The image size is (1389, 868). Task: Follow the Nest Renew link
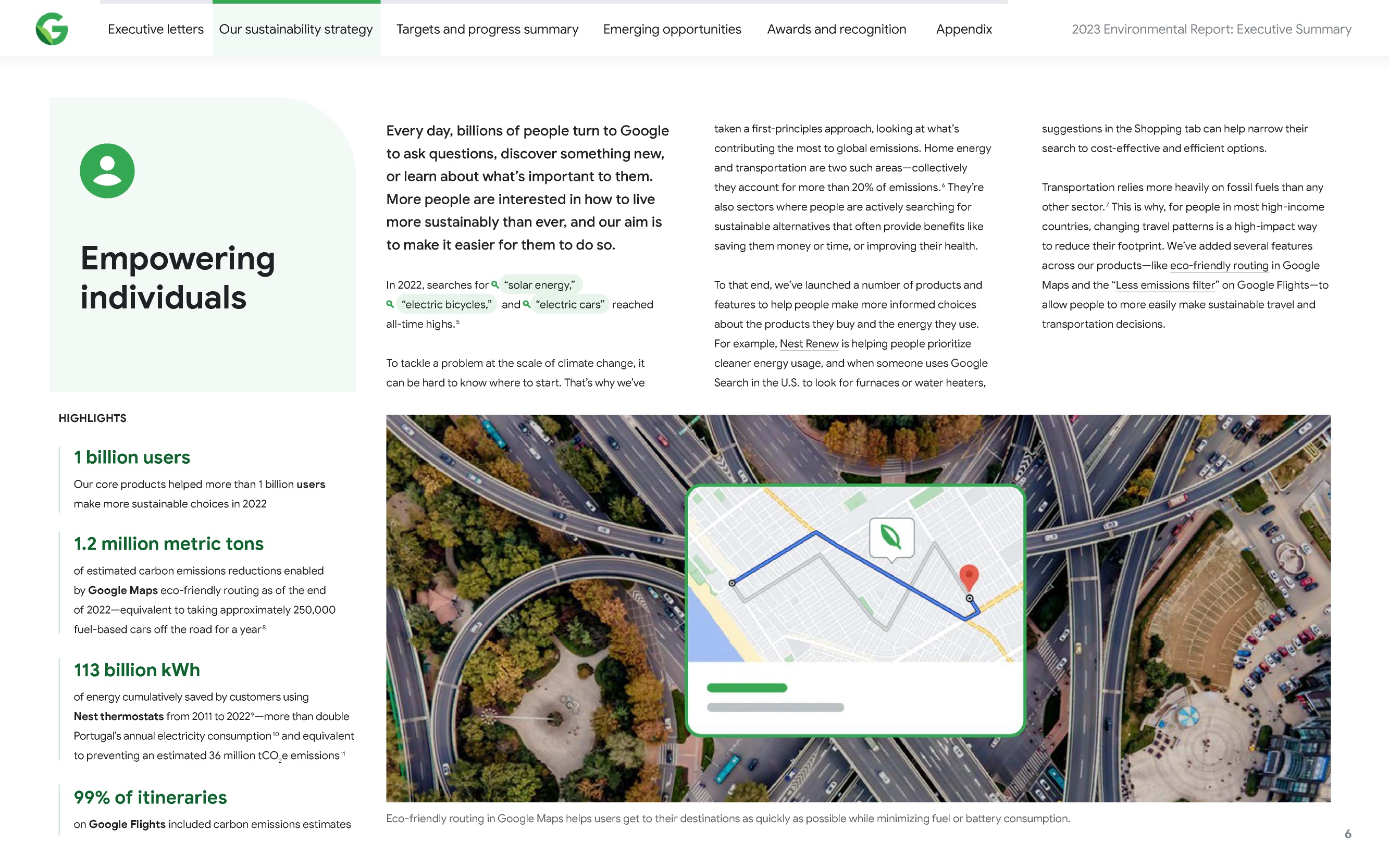809,344
